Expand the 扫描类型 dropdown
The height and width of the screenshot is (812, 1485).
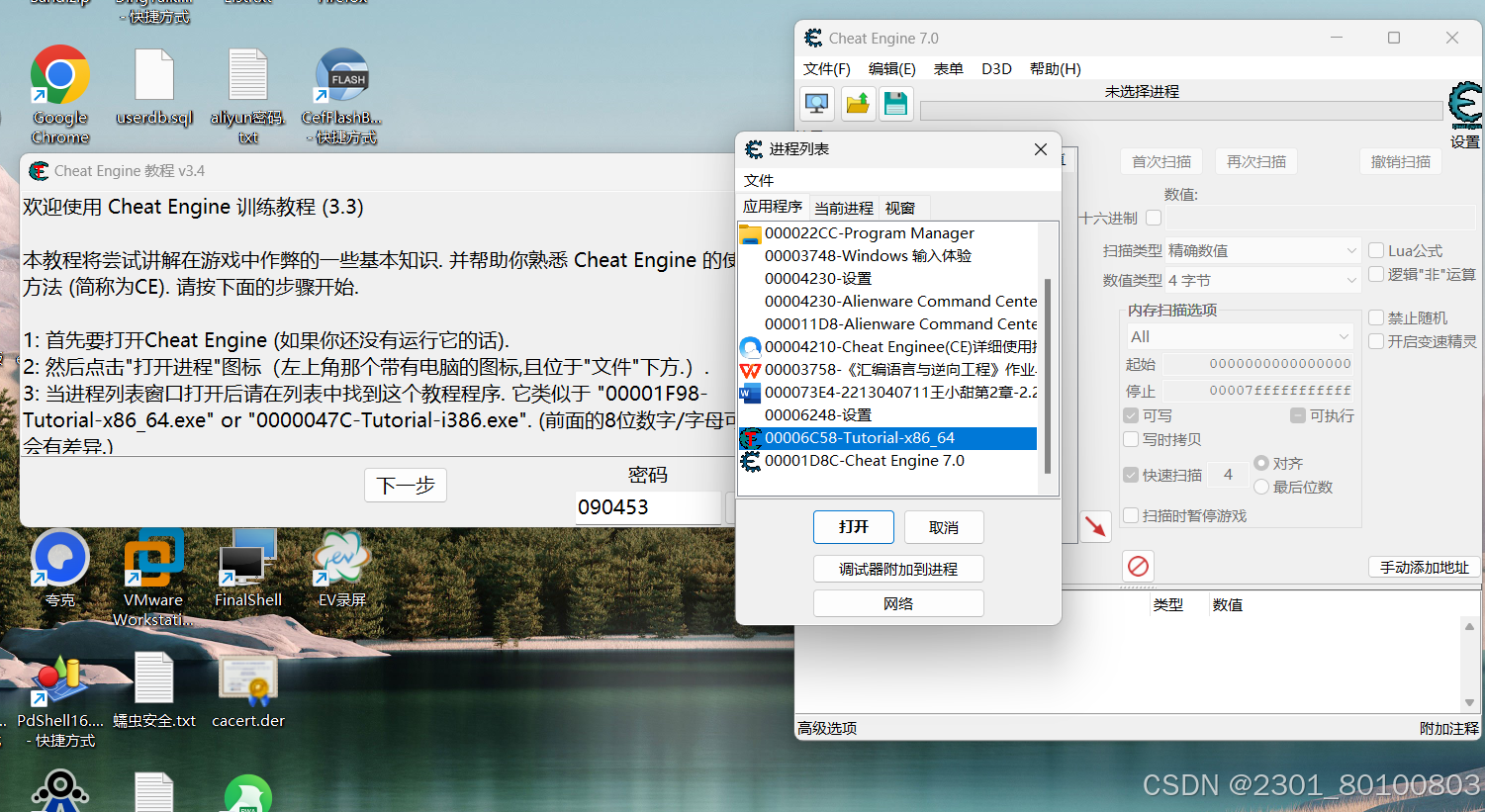(1262, 251)
